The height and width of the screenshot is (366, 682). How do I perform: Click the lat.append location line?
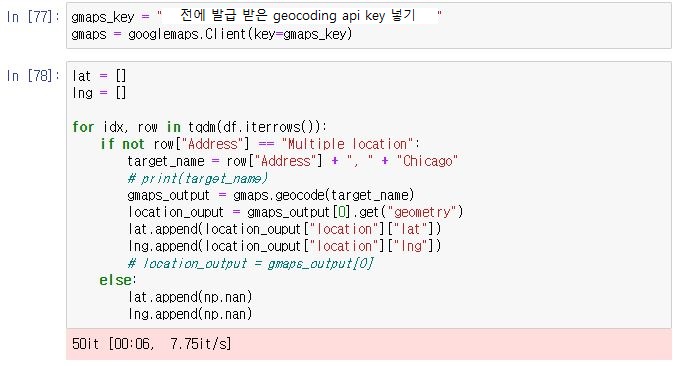[285, 228]
